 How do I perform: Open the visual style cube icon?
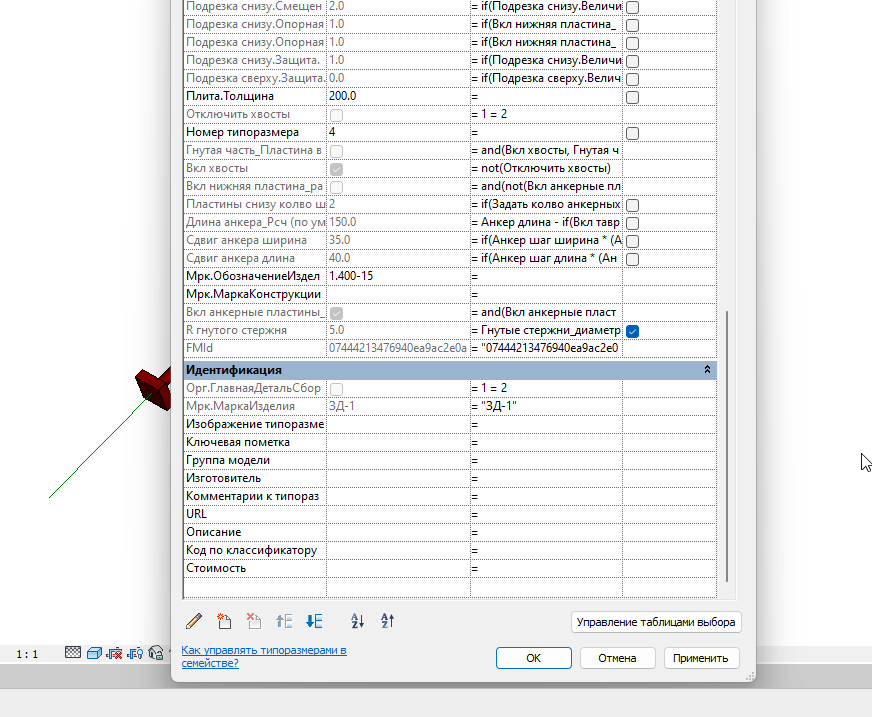[x=94, y=652]
